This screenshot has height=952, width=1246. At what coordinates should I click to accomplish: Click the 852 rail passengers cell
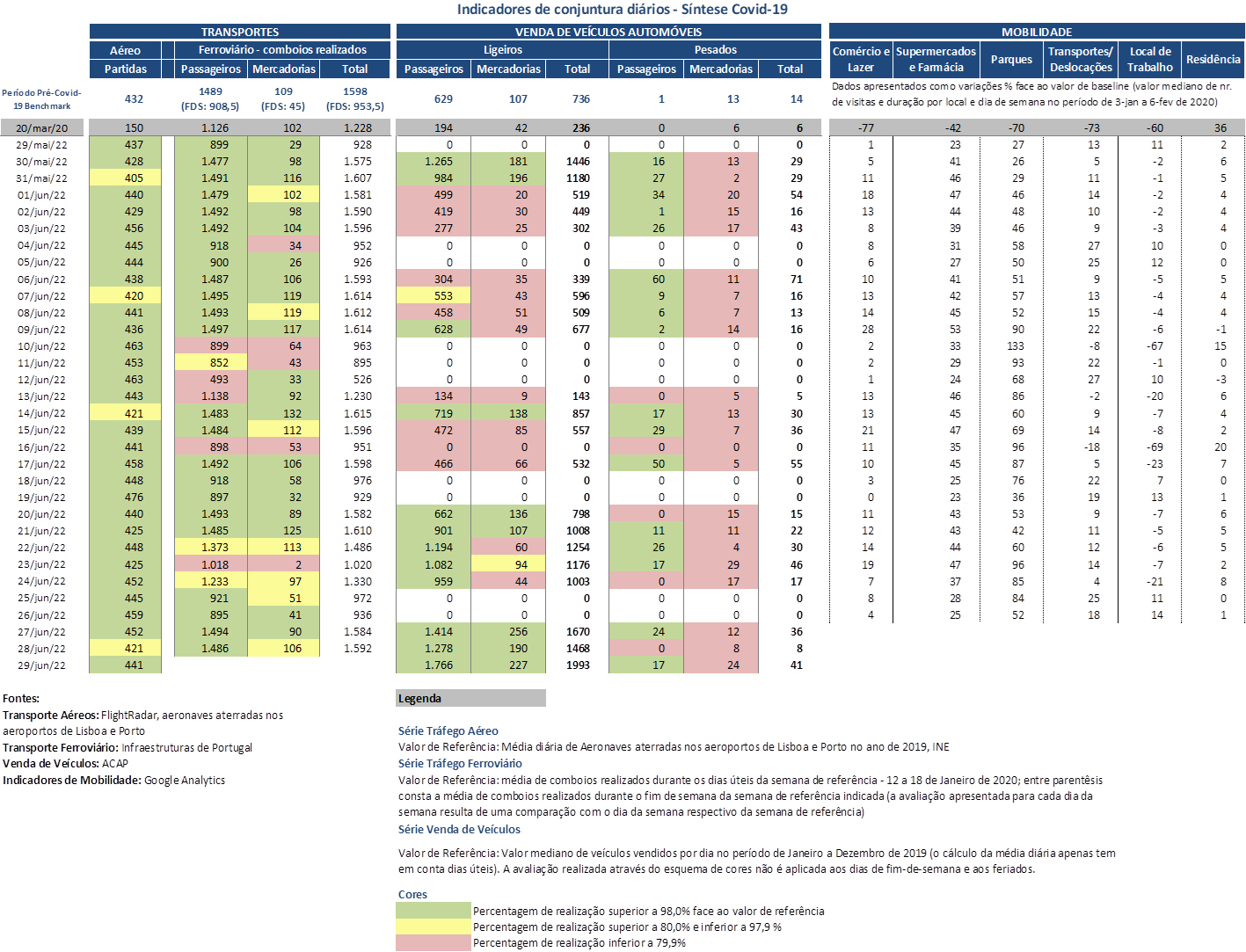(211, 363)
